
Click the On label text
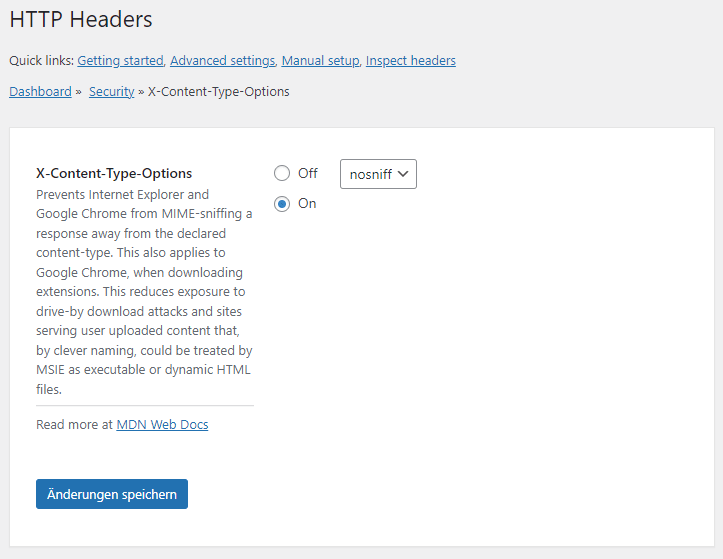(x=307, y=203)
